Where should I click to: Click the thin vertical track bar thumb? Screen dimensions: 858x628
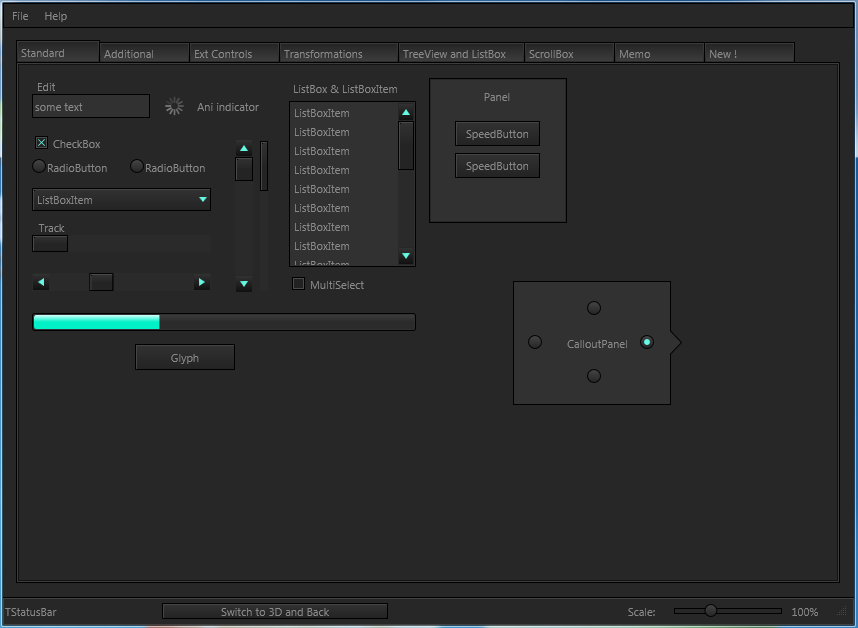pos(264,166)
